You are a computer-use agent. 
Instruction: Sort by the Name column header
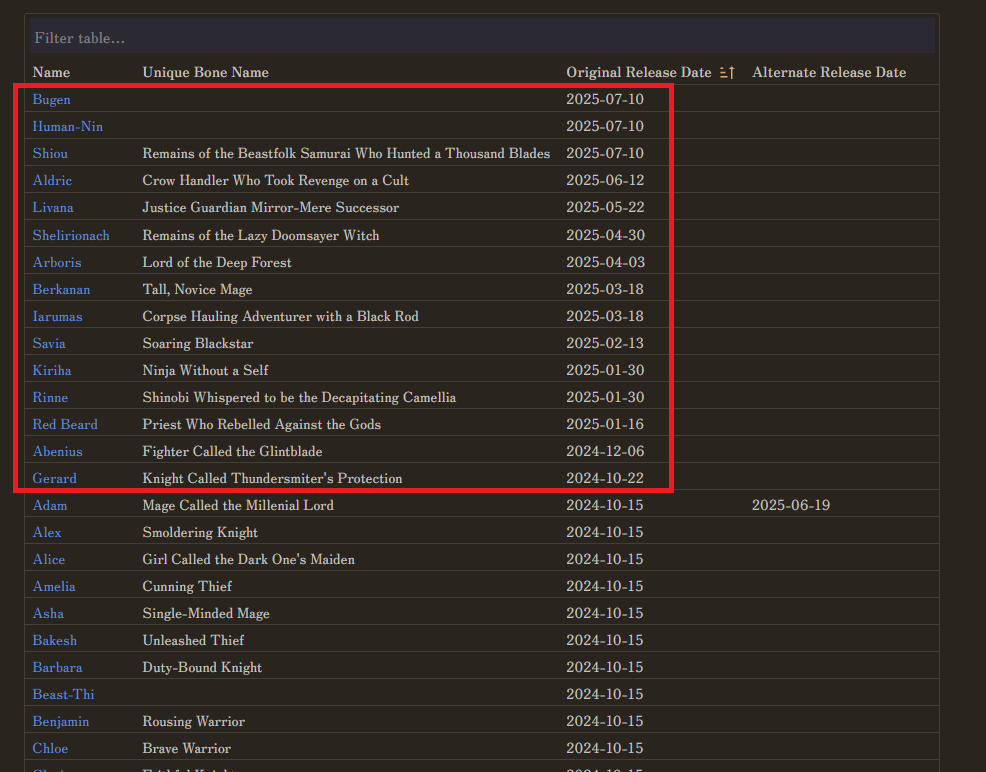[x=51, y=72]
